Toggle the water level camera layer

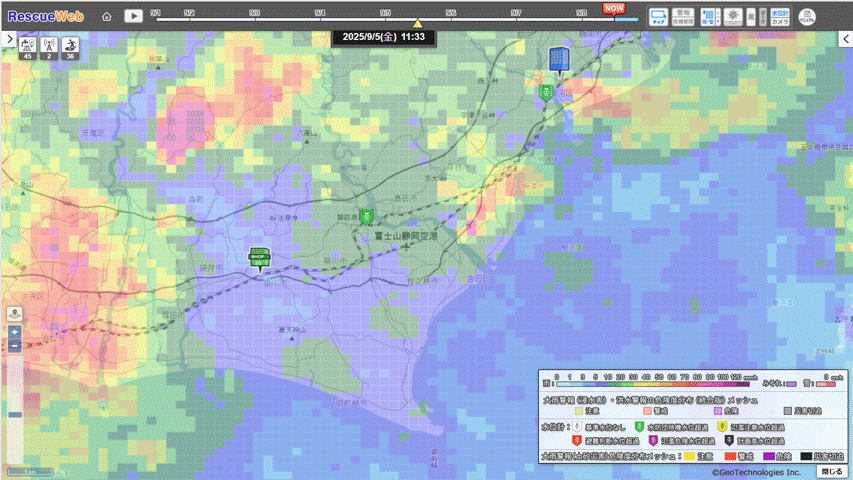pyautogui.click(x=781, y=16)
